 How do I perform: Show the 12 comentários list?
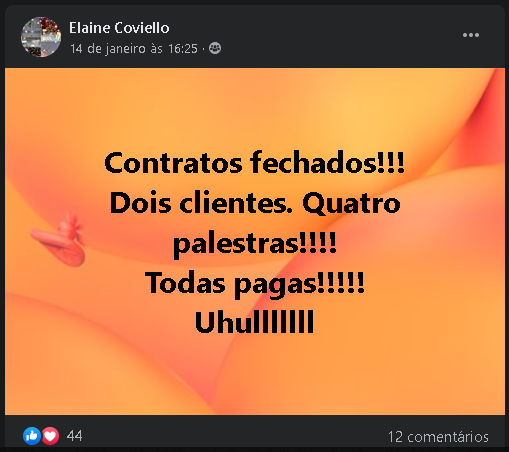pyautogui.click(x=438, y=437)
